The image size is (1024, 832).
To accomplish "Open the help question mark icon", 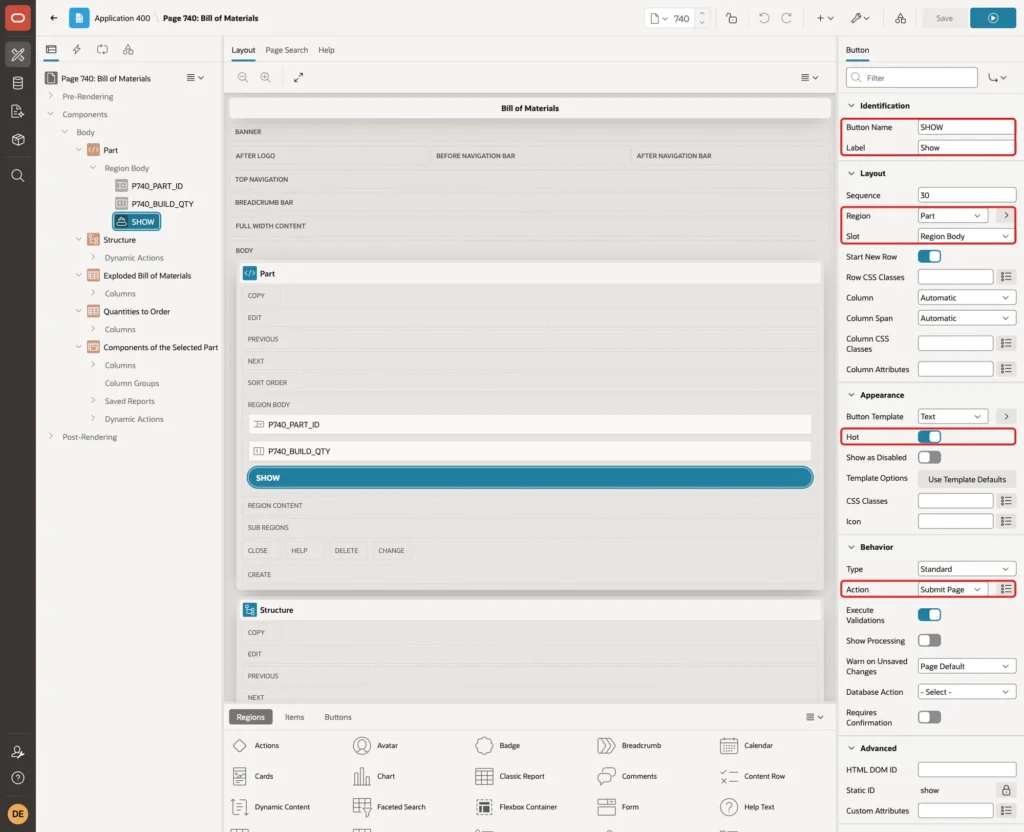I will point(18,778).
